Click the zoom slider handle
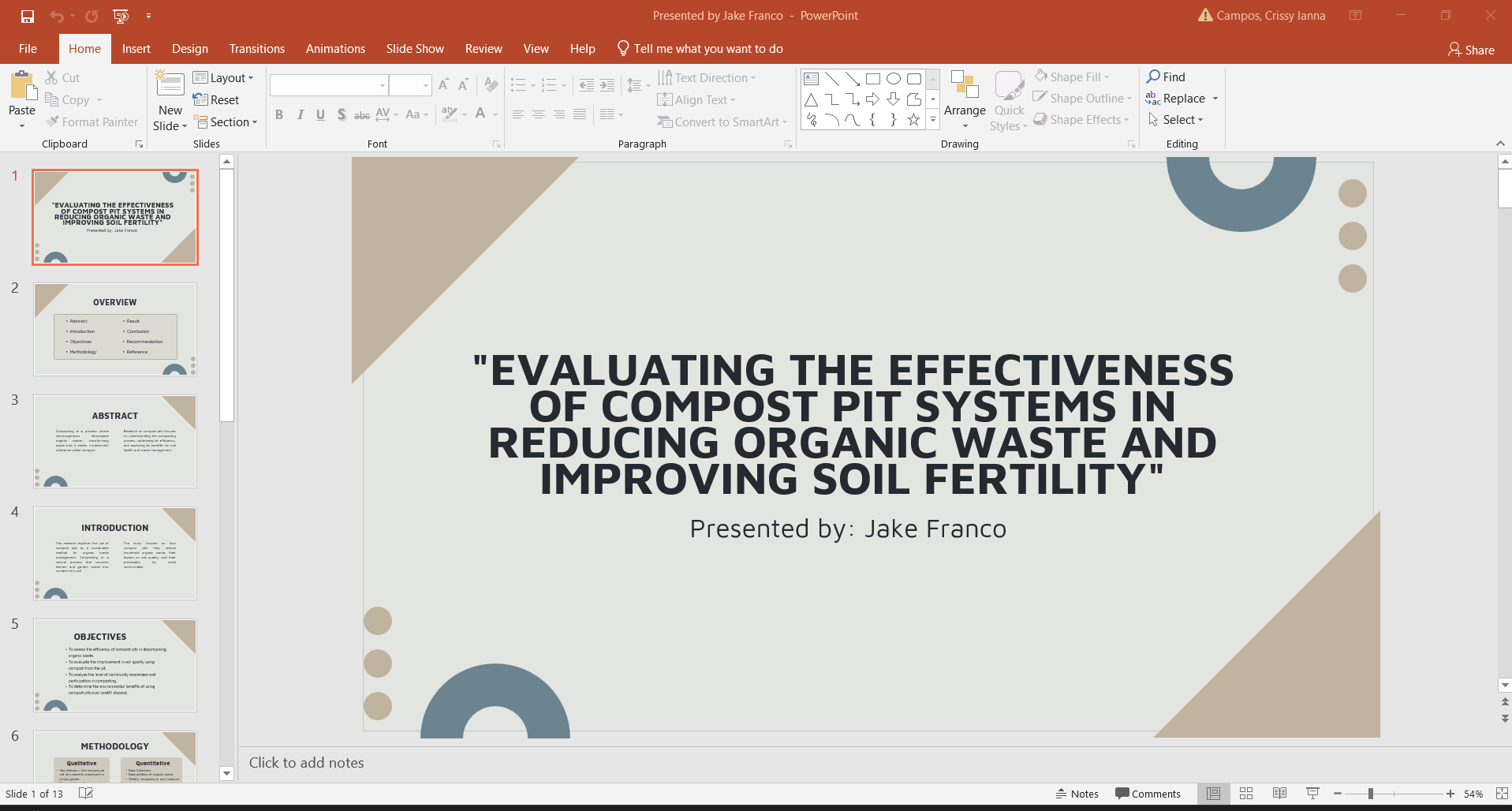1512x811 pixels. tap(1371, 794)
